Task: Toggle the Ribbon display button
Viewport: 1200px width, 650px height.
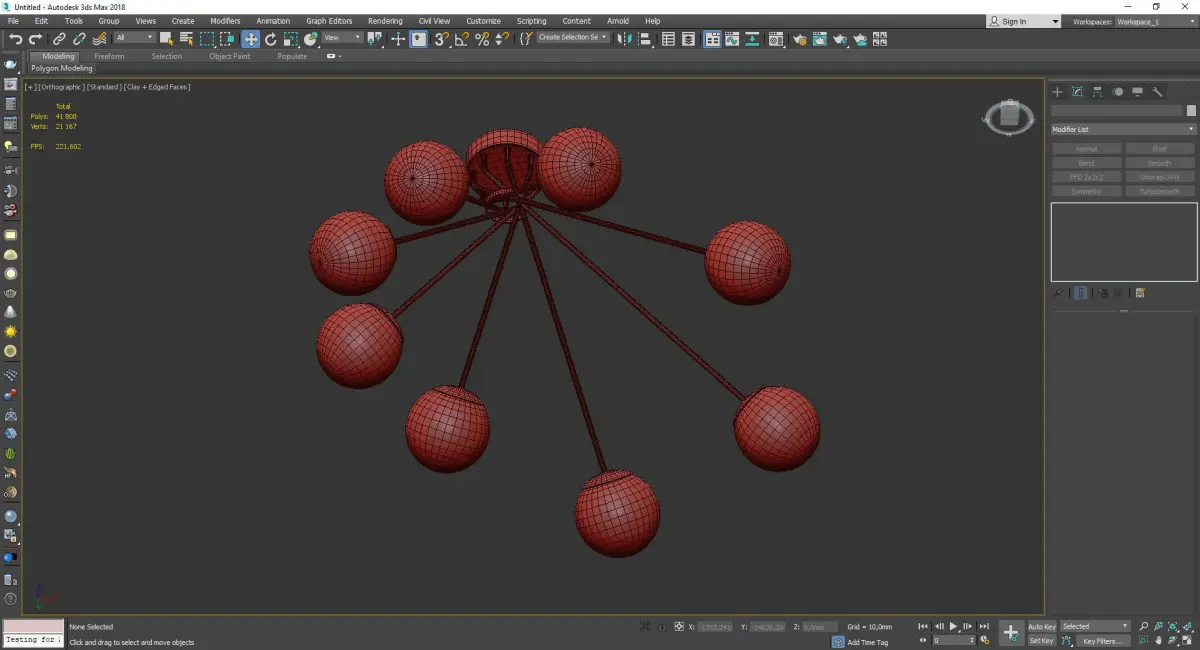Action: [712, 39]
